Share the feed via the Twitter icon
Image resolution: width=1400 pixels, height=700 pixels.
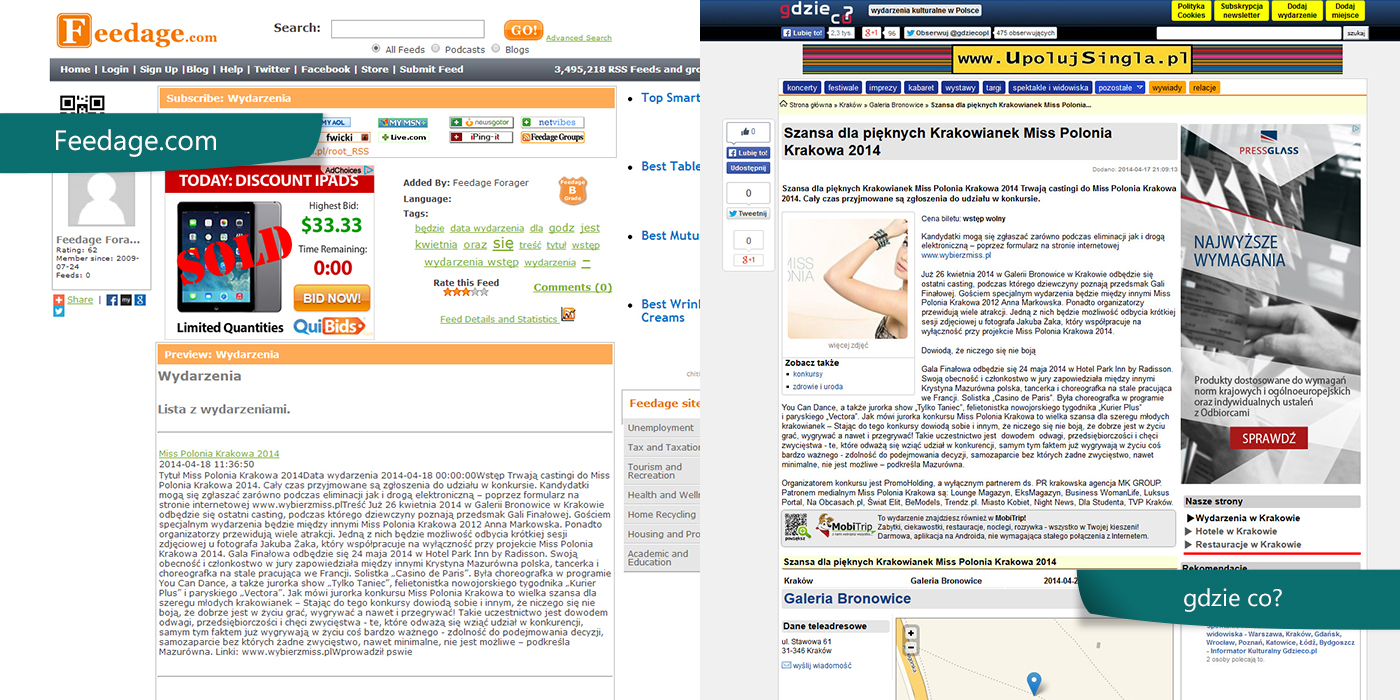point(59,312)
